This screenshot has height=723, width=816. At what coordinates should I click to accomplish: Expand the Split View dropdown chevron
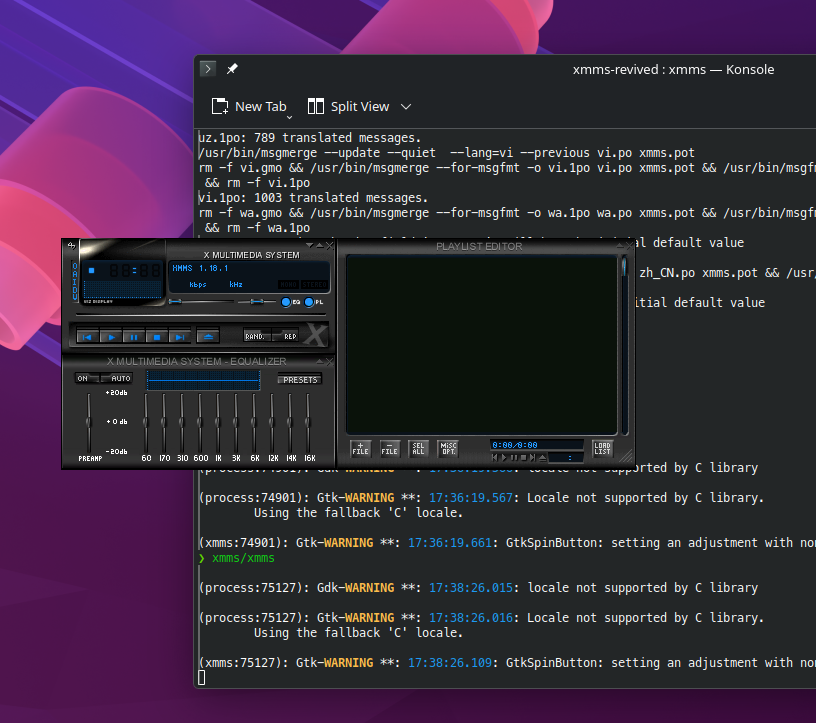(x=406, y=106)
